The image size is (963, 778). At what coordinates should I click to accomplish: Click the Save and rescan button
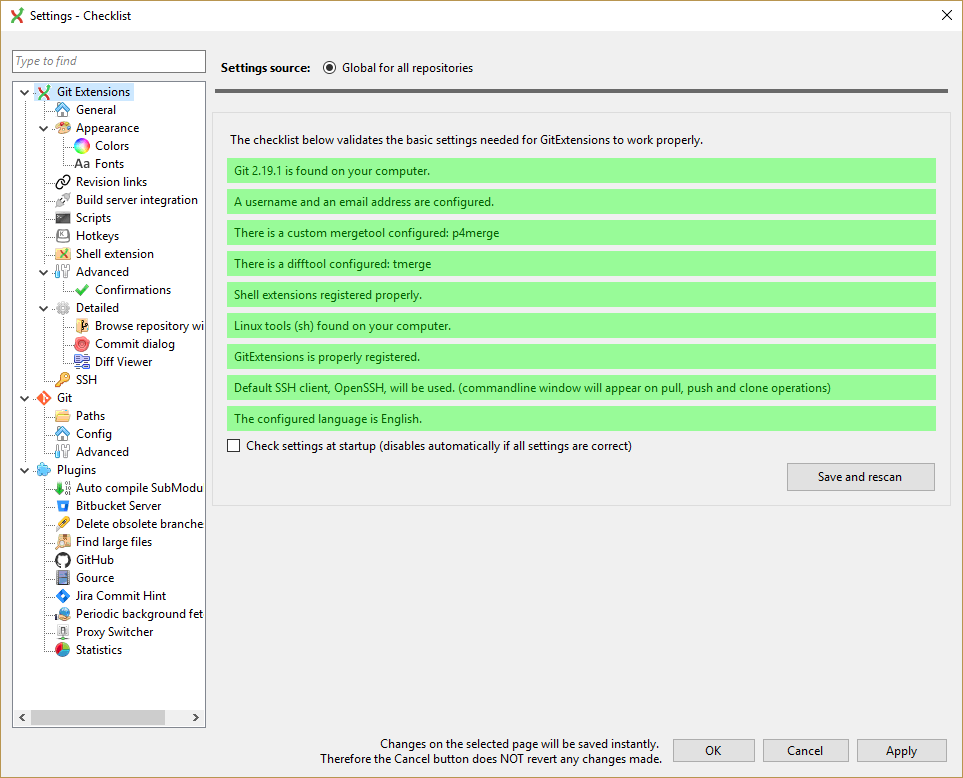pos(860,477)
